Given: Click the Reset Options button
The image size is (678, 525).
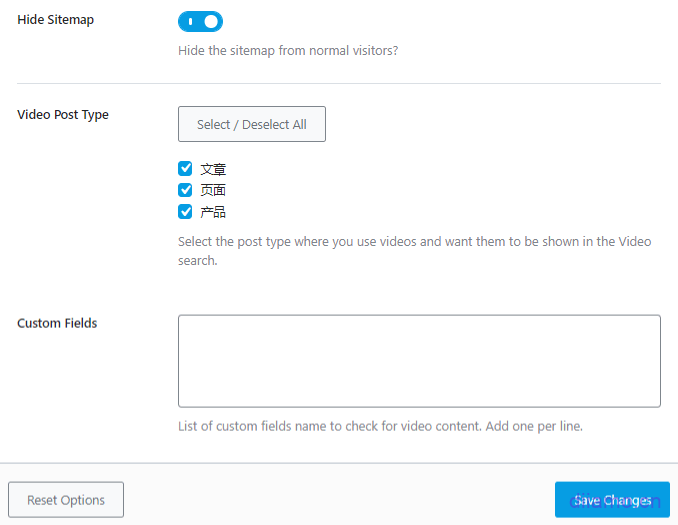Looking at the screenshot, I should [x=66, y=500].
